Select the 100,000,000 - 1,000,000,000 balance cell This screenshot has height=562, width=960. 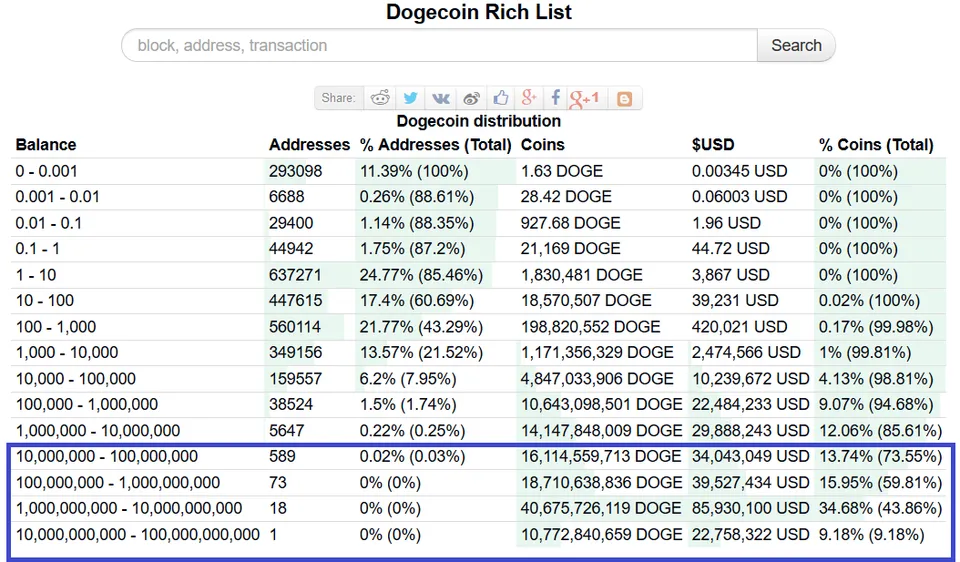pos(118,483)
